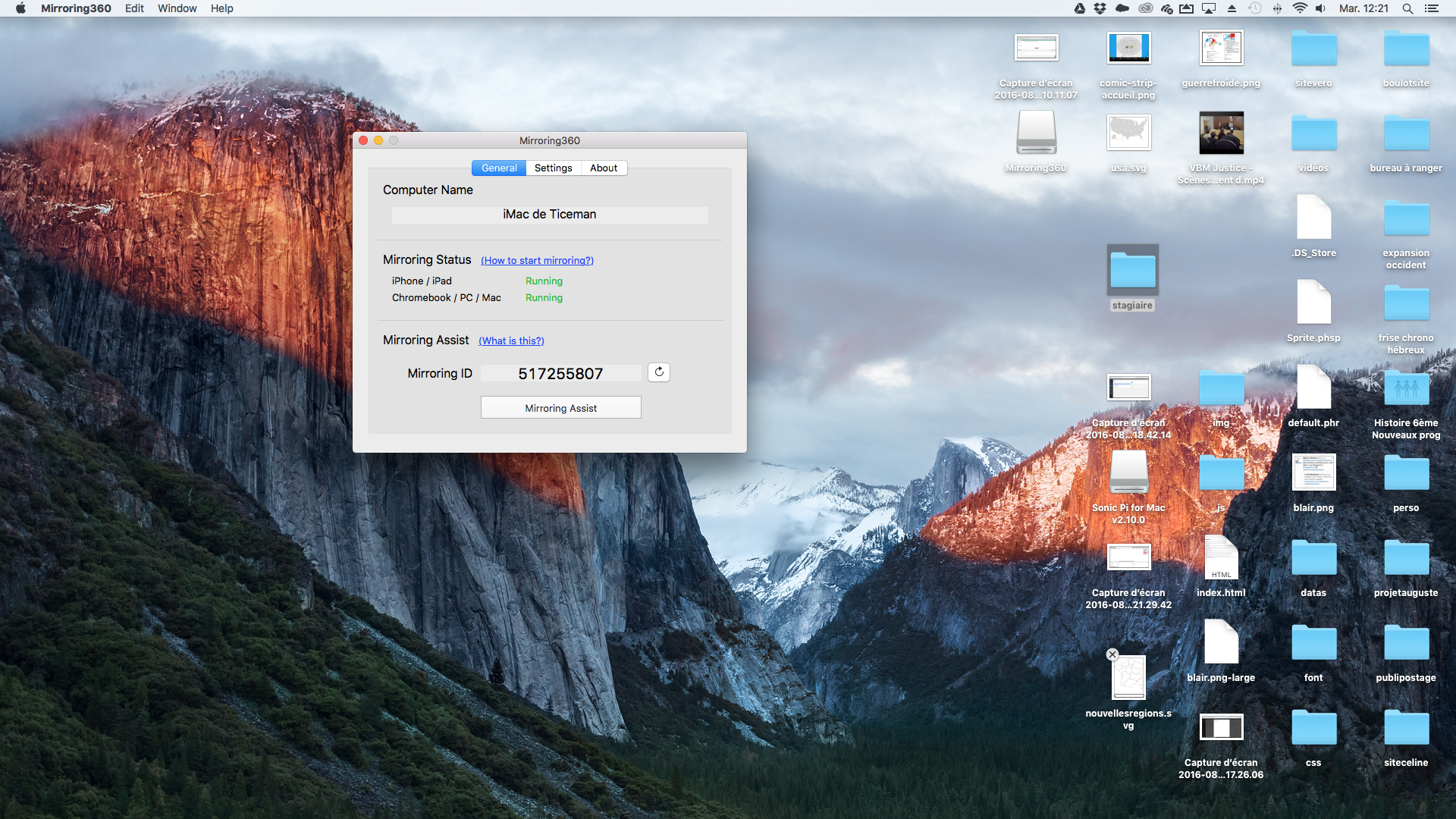Open Notification Center
The width and height of the screenshot is (1456, 819).
1432,8
